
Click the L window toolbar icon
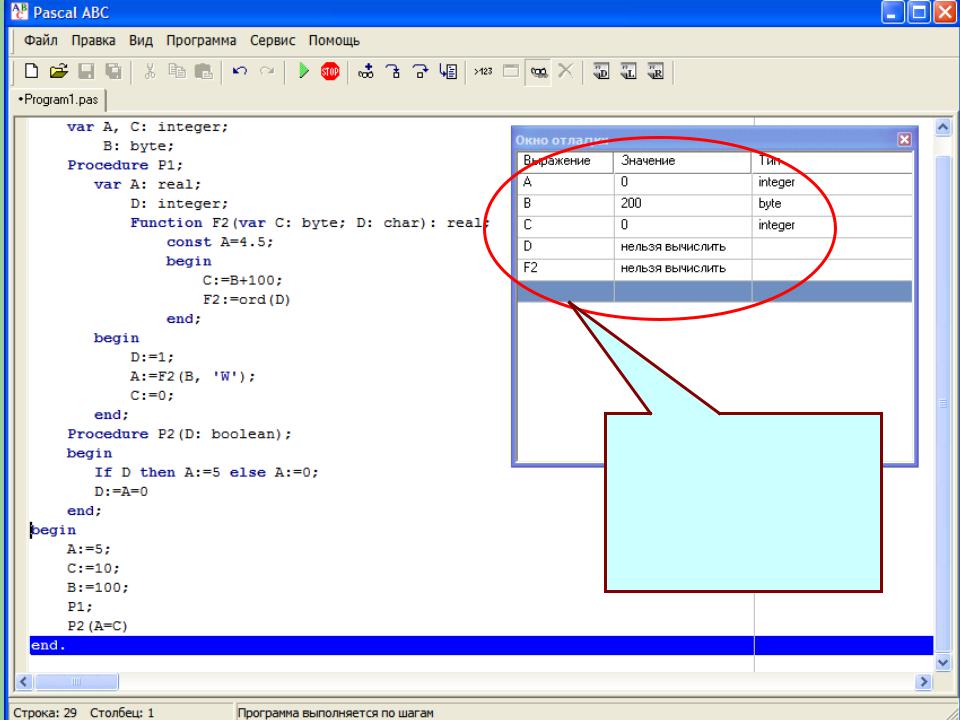point(629,72)
